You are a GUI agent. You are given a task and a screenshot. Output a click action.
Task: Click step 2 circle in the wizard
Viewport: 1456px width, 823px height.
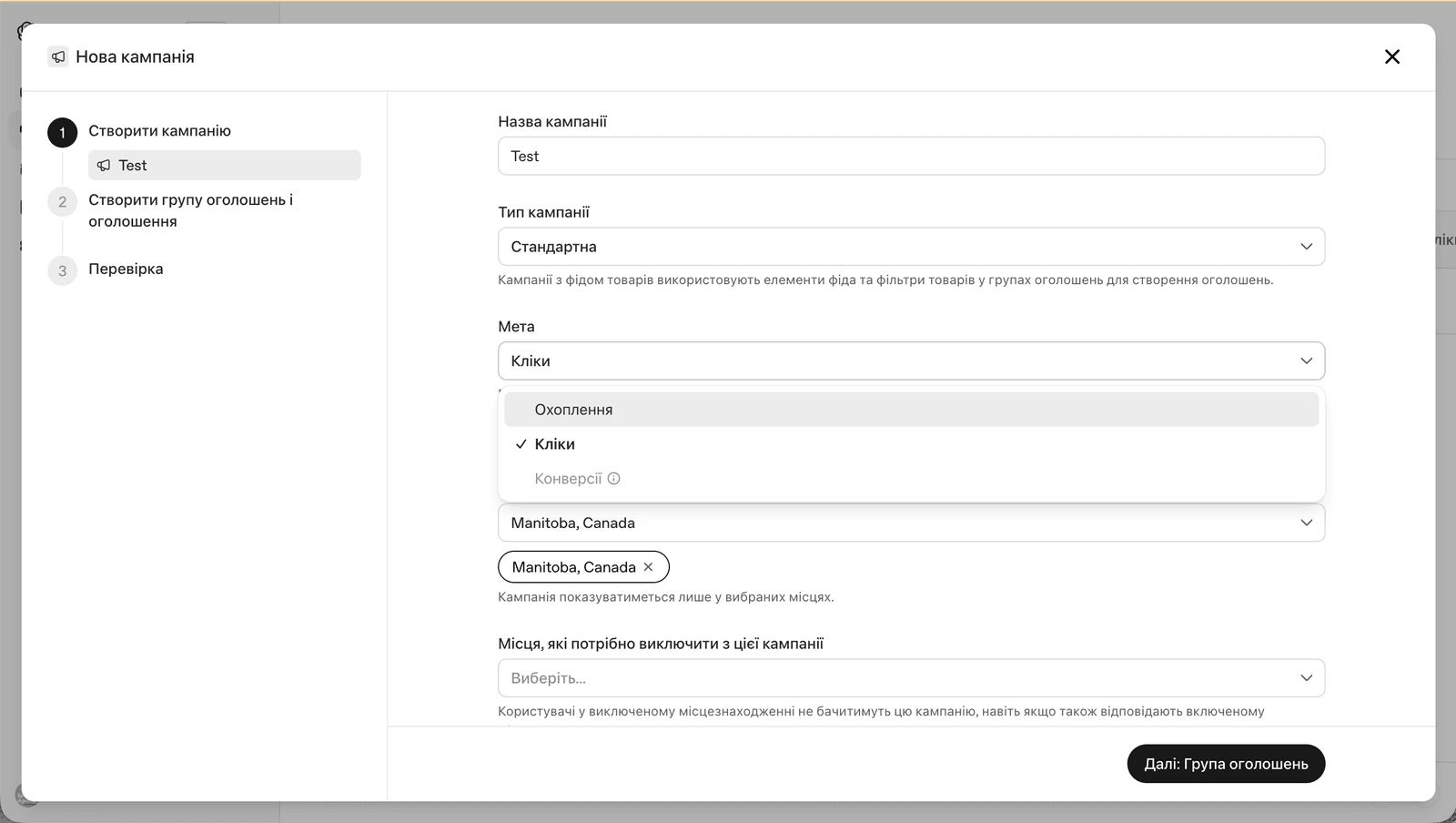point(62,202)
